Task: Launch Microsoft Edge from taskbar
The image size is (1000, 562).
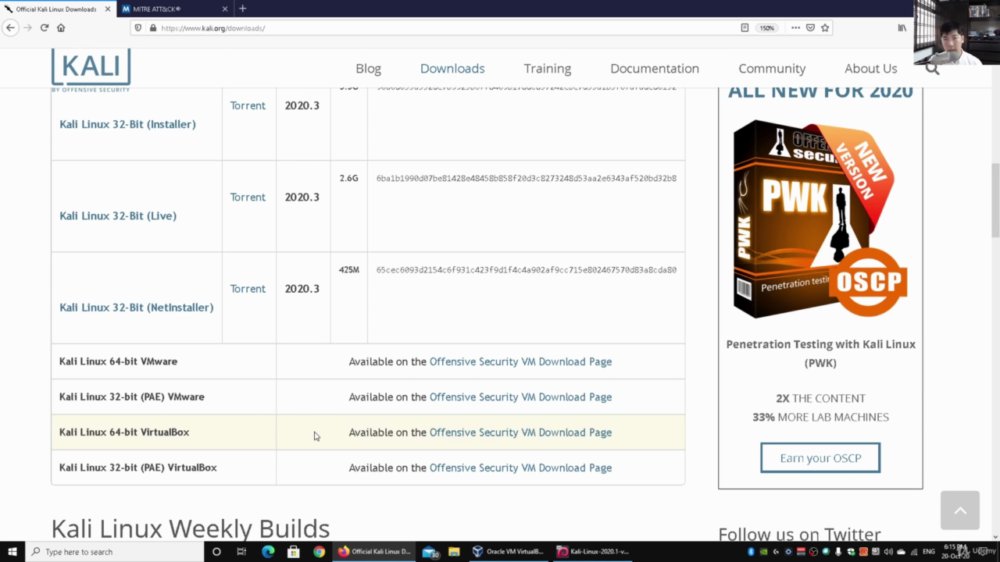Action: tap(268, 552)
